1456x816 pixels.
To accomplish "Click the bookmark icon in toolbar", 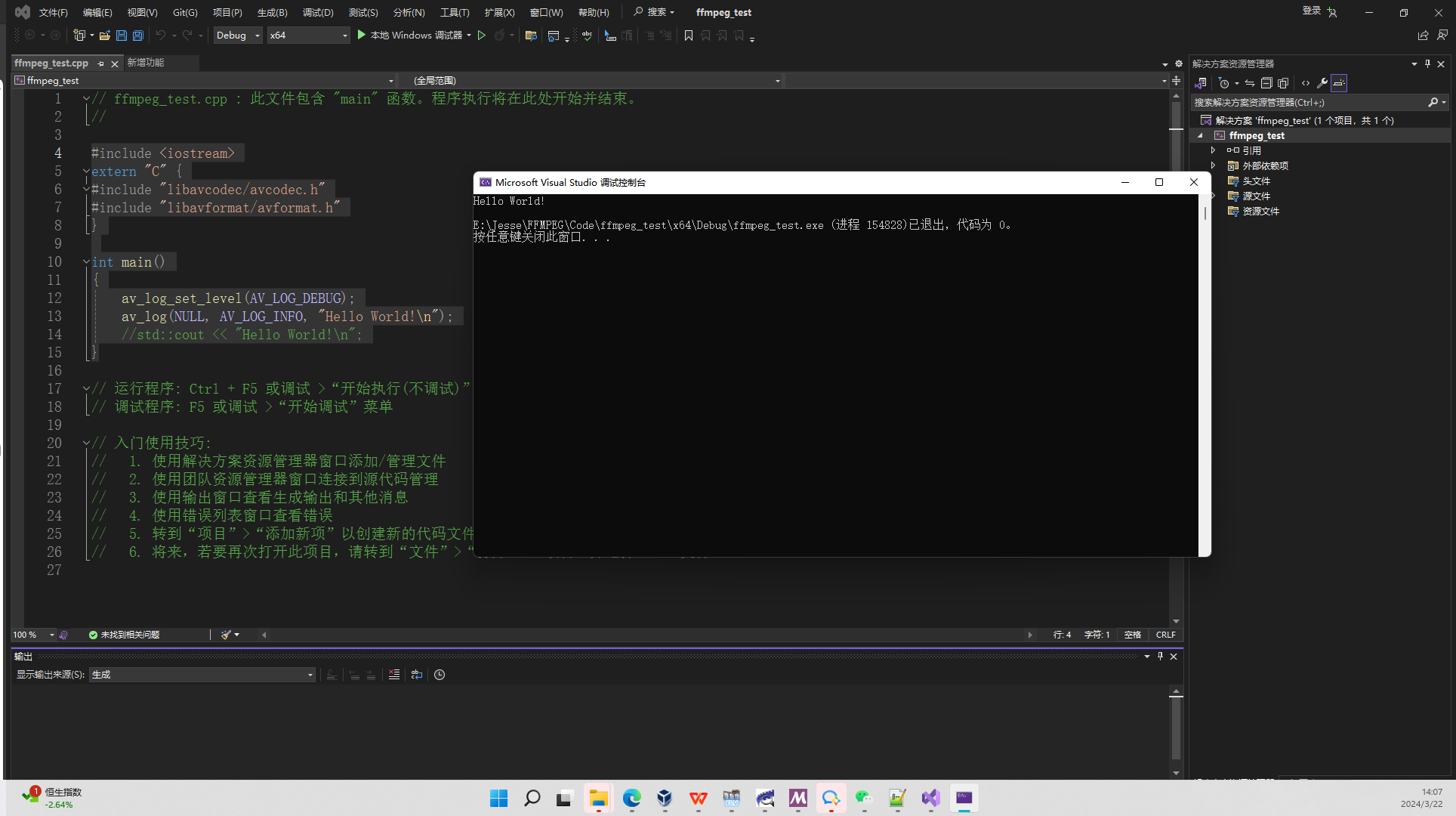I will click(x=688, y=36).
